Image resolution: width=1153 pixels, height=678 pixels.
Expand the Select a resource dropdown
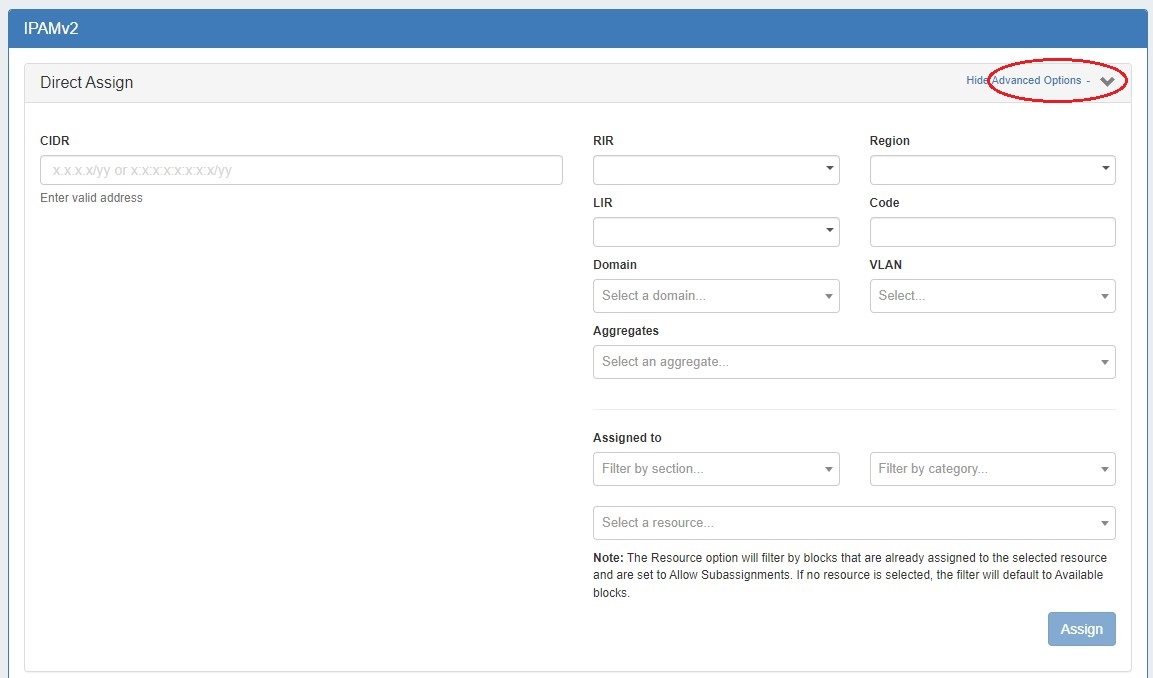tap(853, 523)
